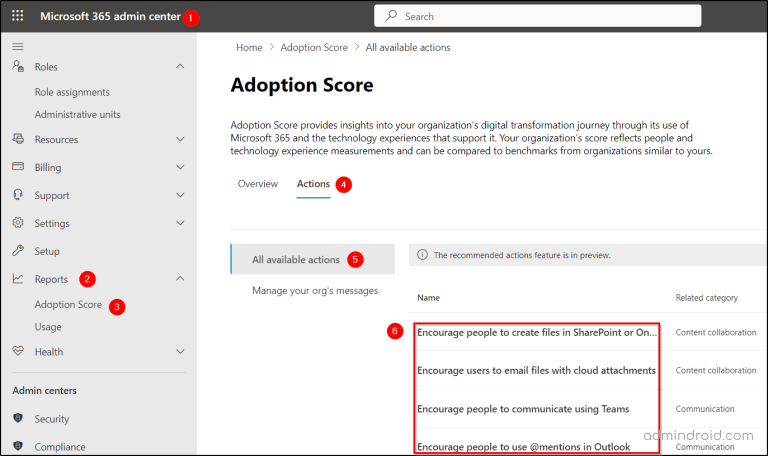Open the Security admin center link
768x456 pixels.
(x=51, y=419)
